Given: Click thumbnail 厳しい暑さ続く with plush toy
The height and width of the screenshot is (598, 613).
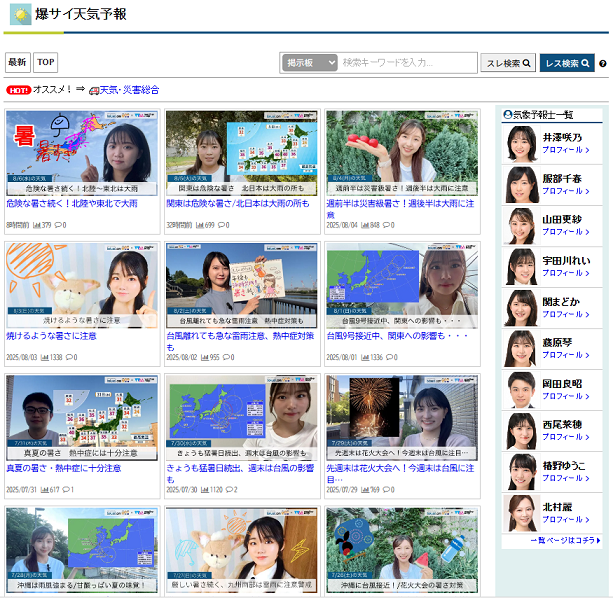Looking at the screenshot, I should tap(242, 550).
